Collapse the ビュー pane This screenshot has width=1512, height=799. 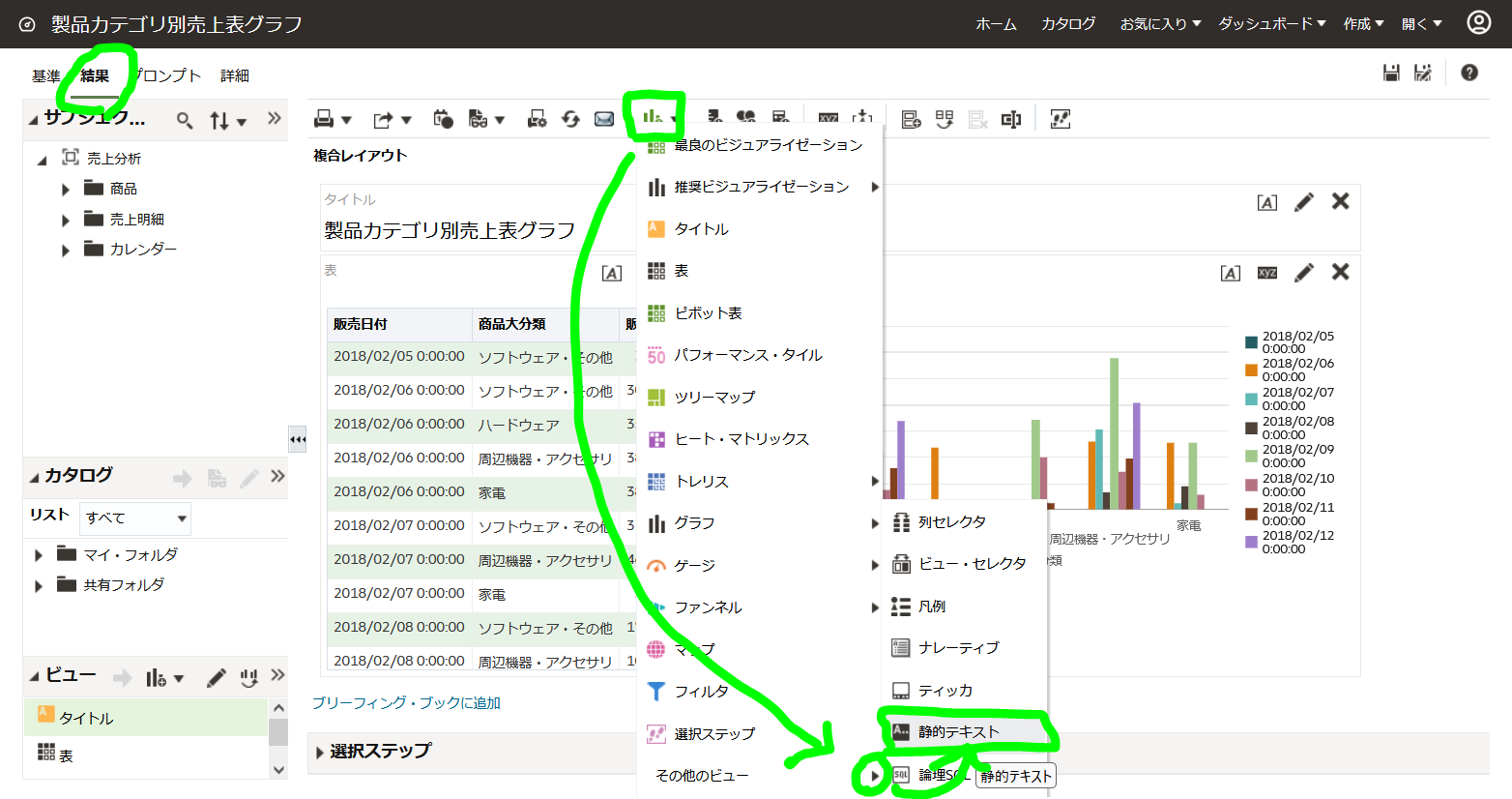[x=35, y=676]
